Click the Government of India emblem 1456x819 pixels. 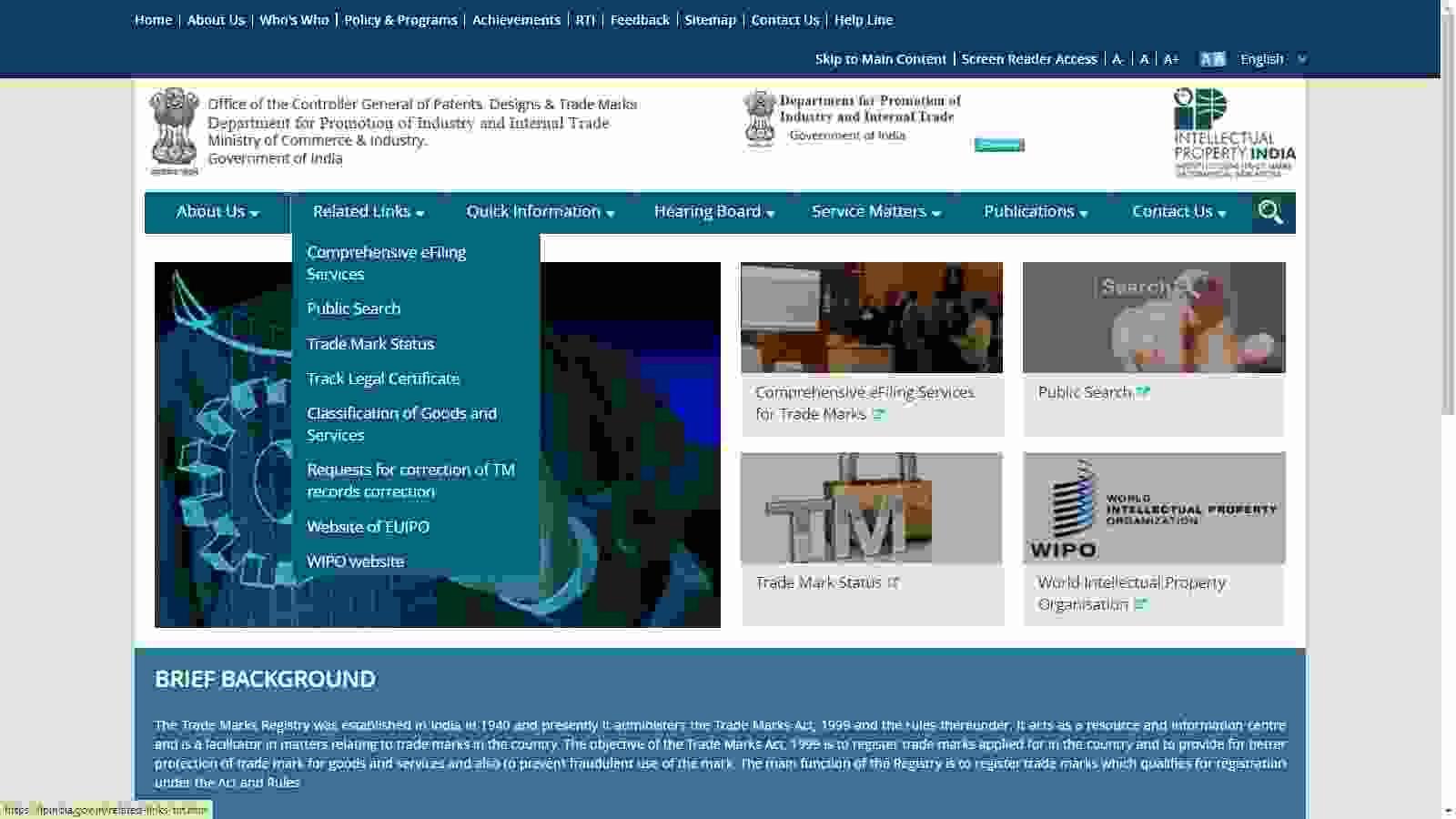click(174, 131)
